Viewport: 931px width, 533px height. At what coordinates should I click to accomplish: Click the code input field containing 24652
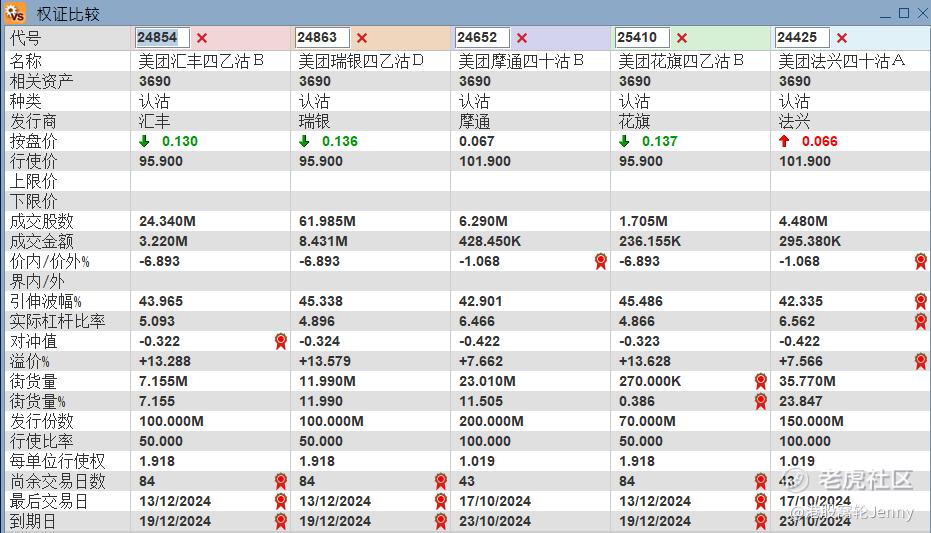(482, 37)
